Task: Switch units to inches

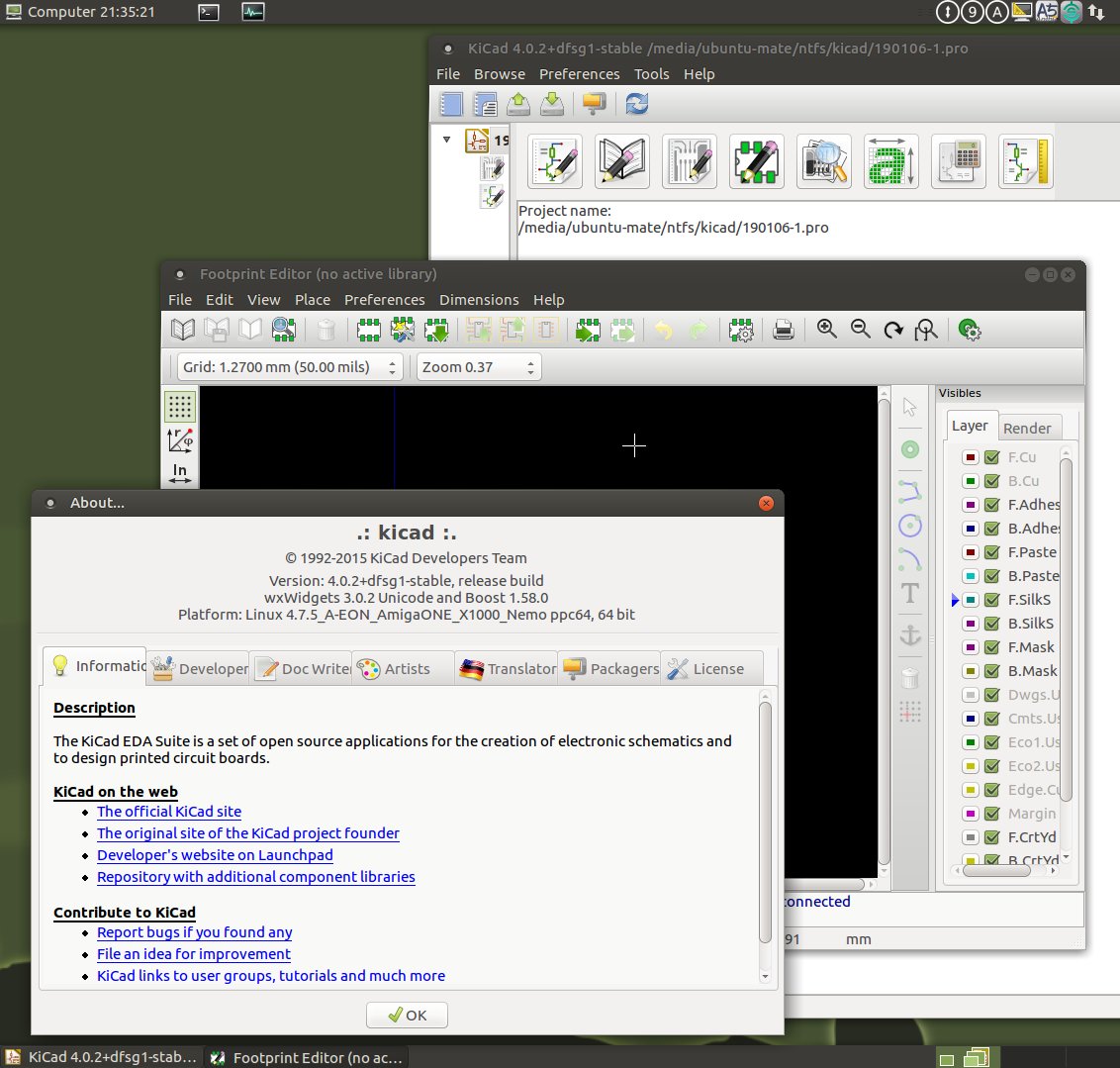Action: 180,472
